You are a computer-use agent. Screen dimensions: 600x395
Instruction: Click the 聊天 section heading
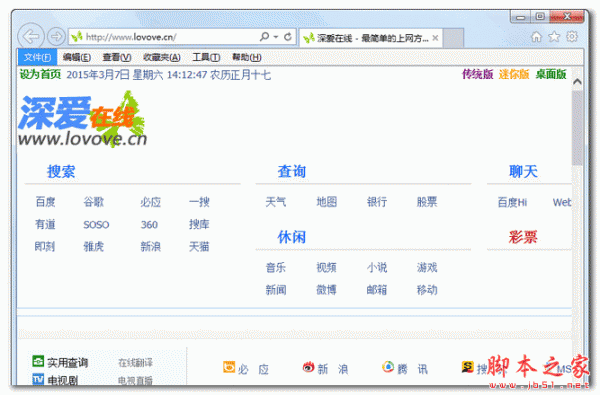coord(523,171)
